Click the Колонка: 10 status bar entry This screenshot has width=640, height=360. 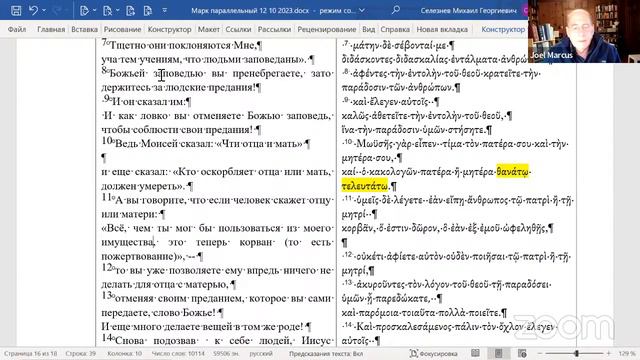[x=124, y=353]
